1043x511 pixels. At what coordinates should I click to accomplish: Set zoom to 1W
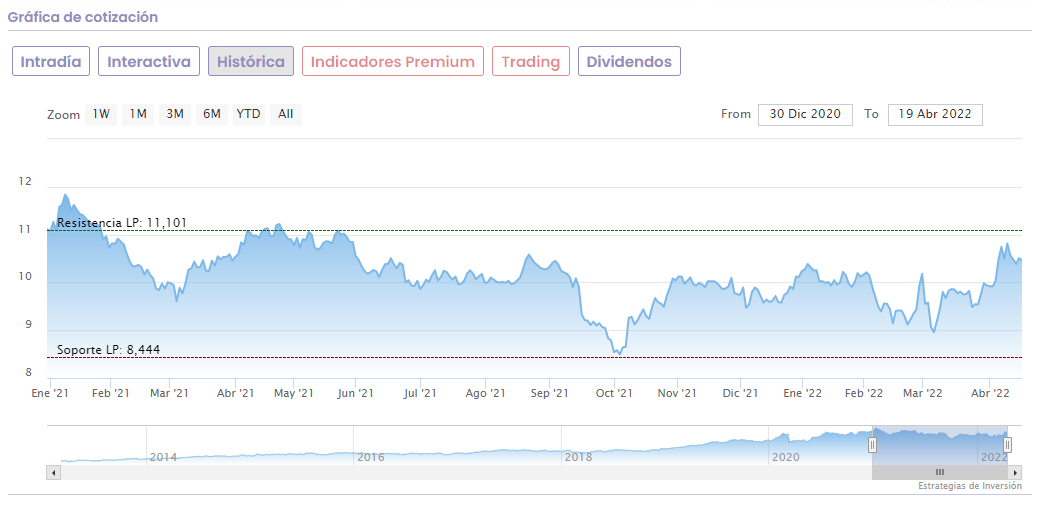pyautogui.click(x=101, y=114)
